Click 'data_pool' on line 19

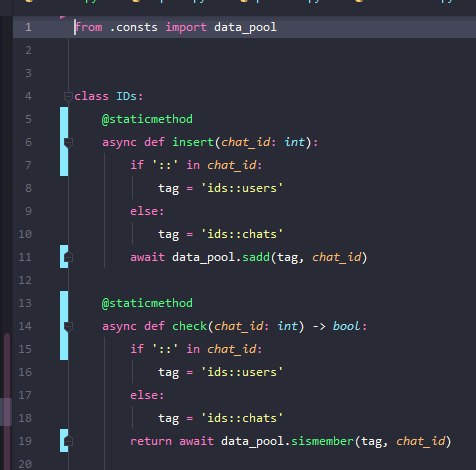pyautogui.click(x=252, y=442)
